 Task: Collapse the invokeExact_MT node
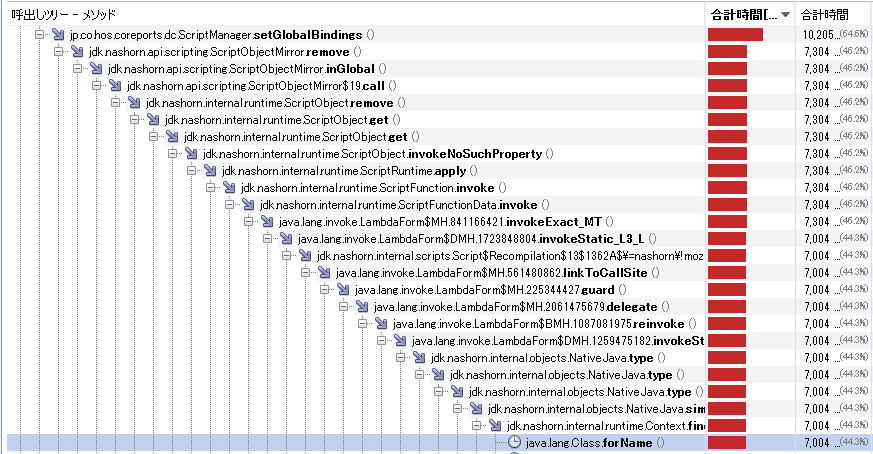tap(248, 222)
